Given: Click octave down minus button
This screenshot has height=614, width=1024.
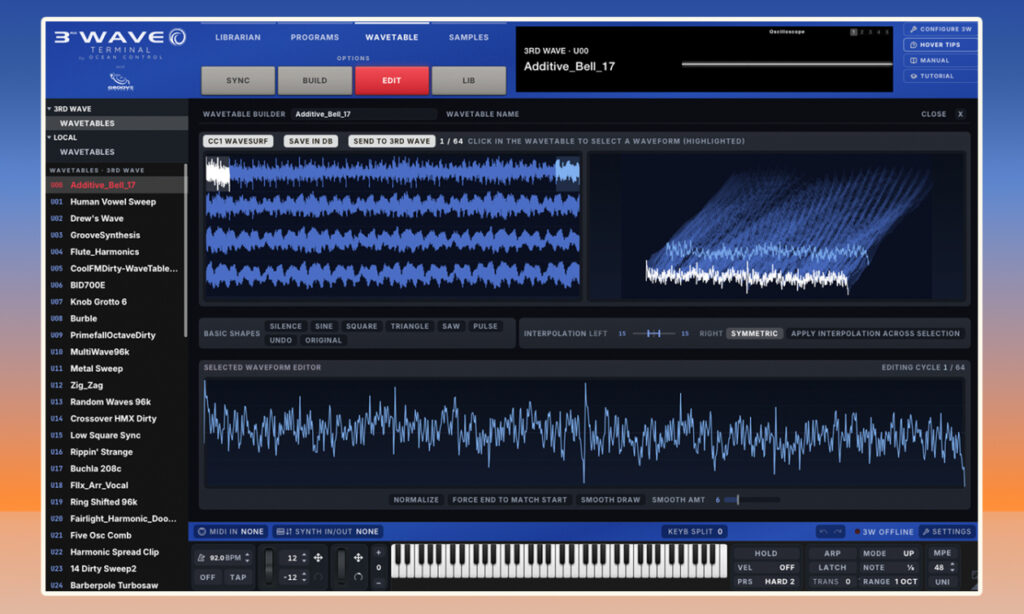Looking at the screenshot, I should [x=379, y=583].
